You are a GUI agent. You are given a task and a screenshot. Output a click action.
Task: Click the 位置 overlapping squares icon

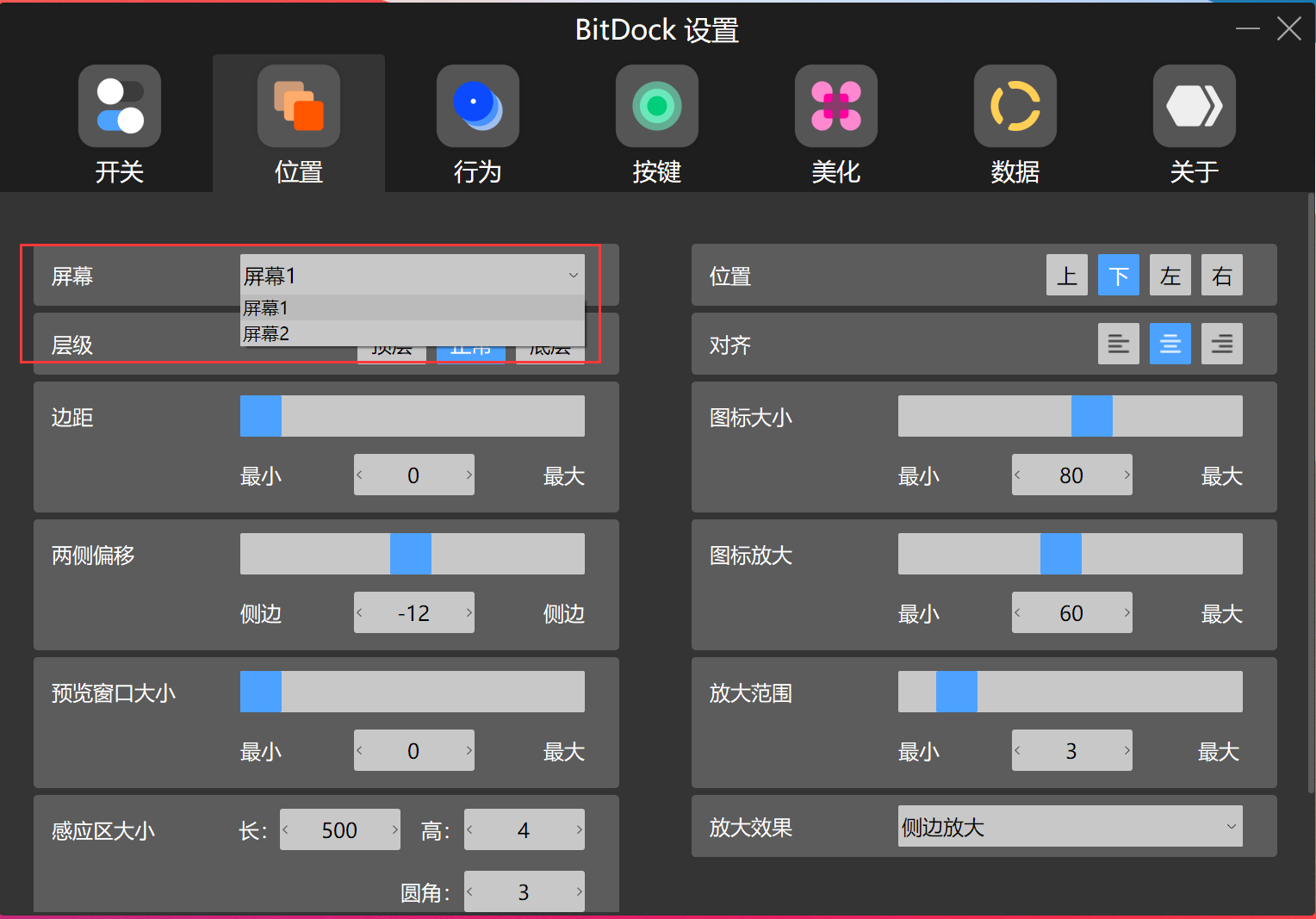[299, 106]
